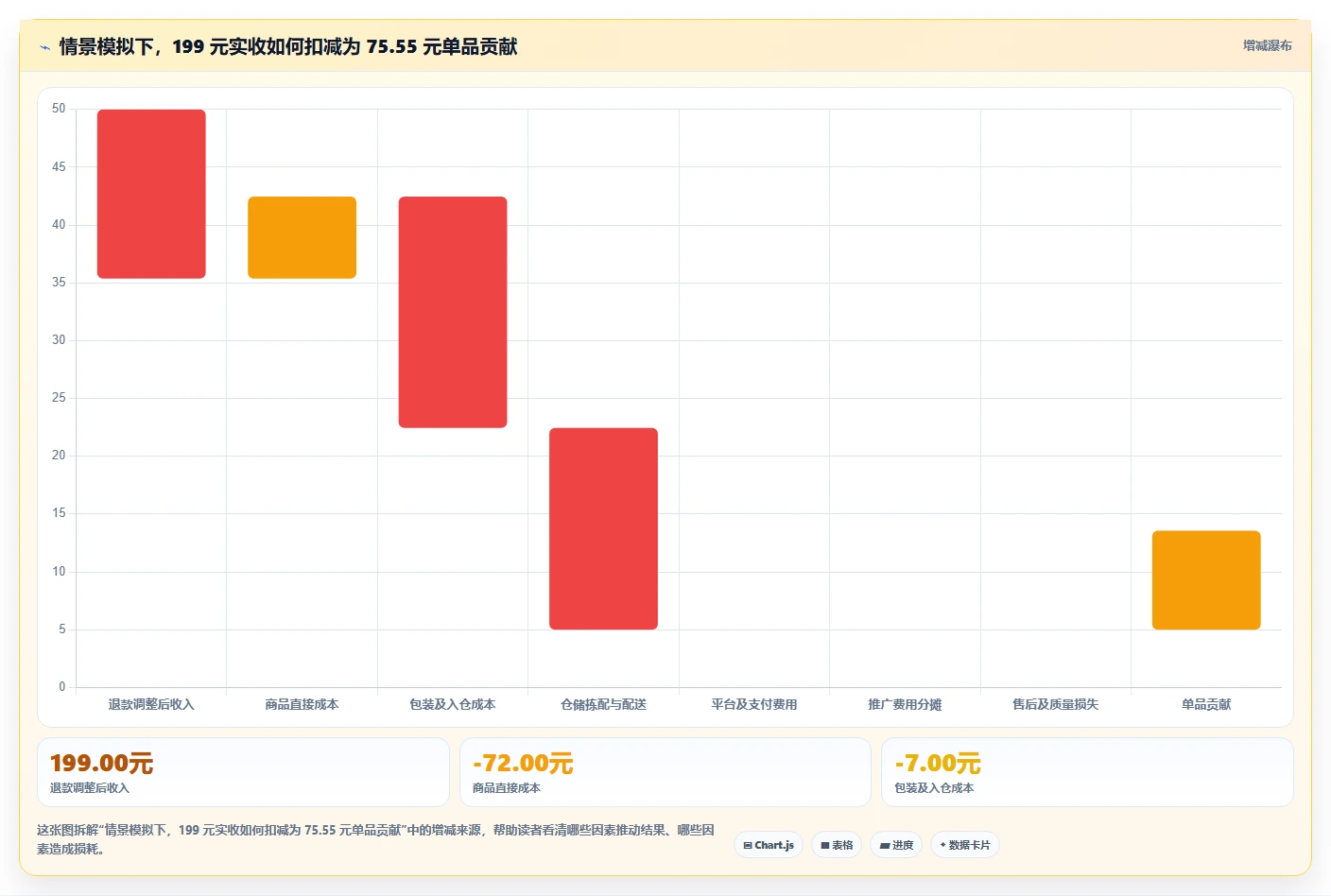1331x896 pixels.
Task: Click the orange 商品直接成本 bar
Action: click(302, 237)
